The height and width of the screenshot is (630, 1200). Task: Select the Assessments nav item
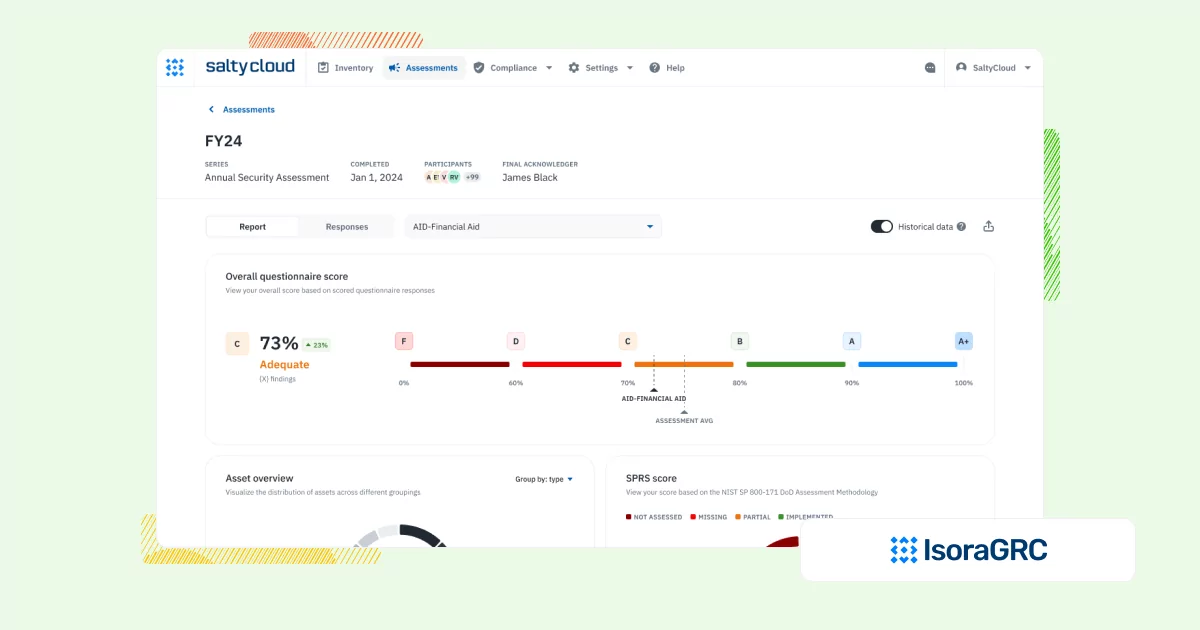(424, 68)
